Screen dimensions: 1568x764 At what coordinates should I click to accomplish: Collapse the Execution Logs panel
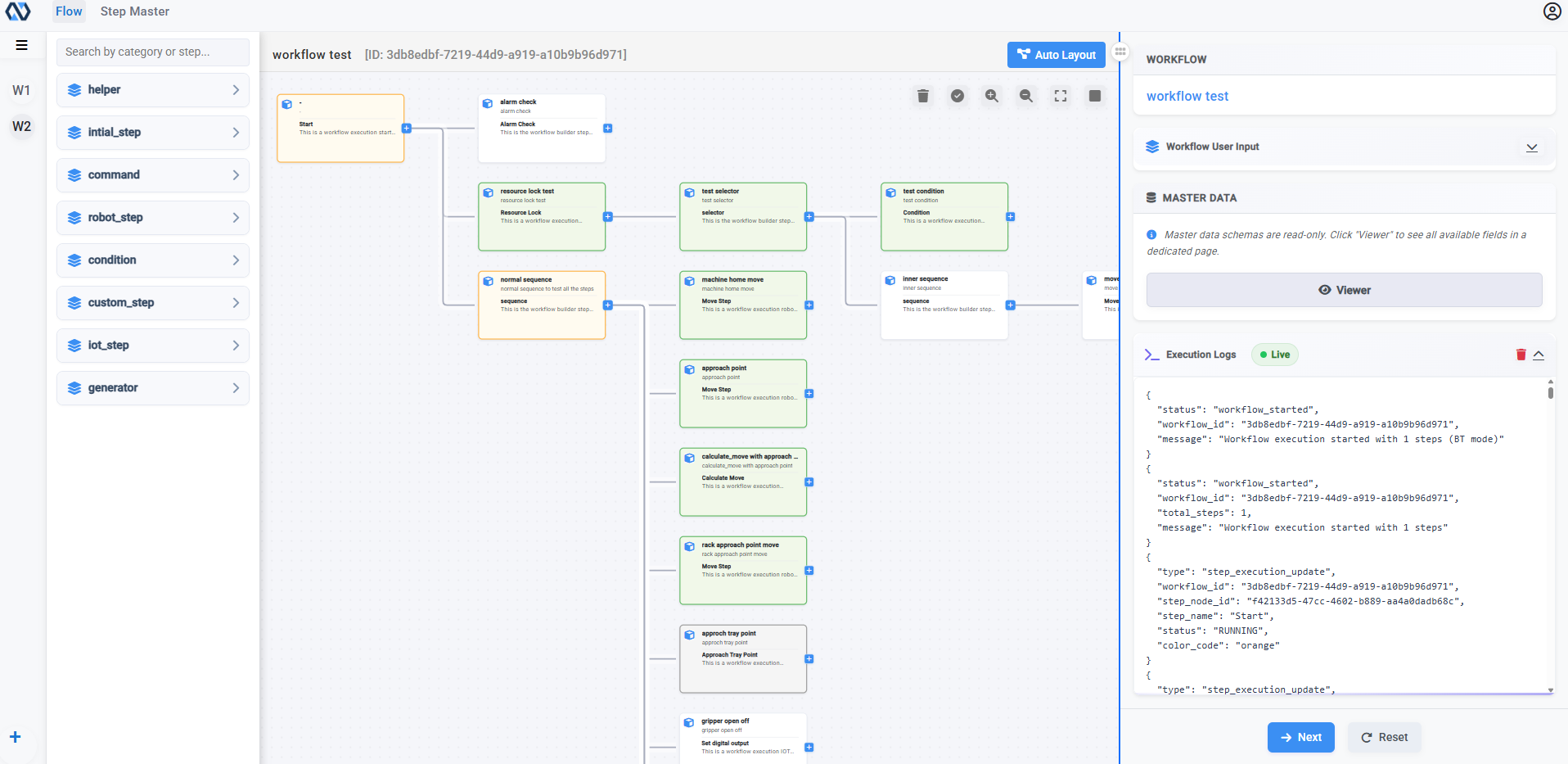pos(1539,355)
